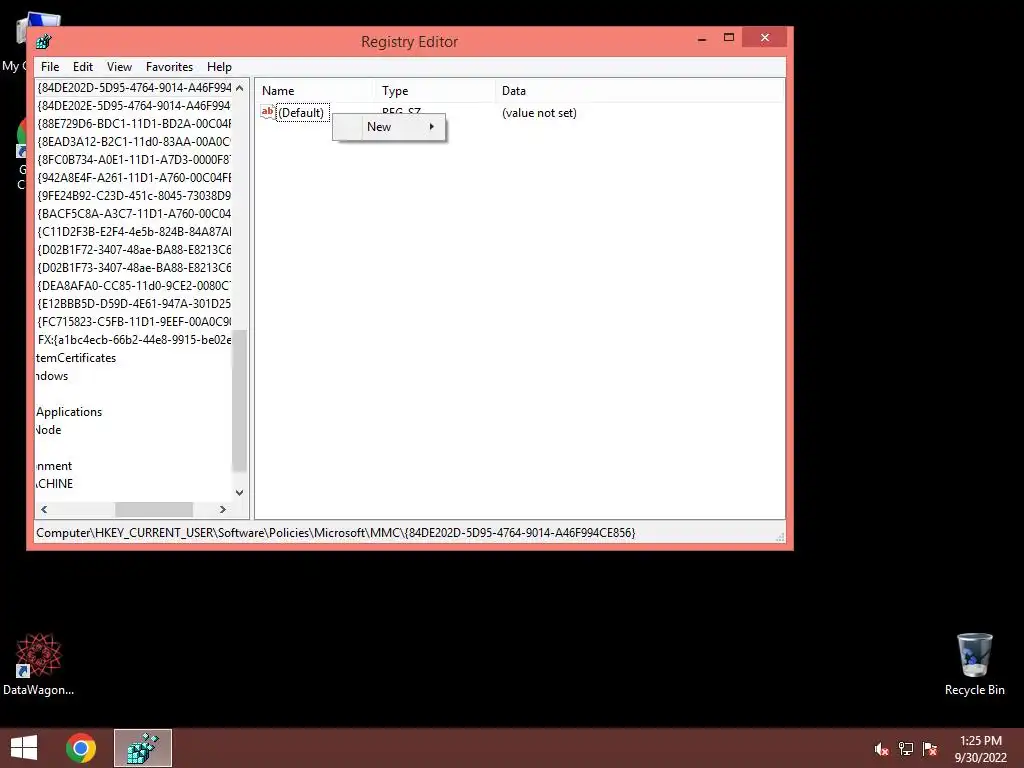Open the Action Center flag icon
This screenshot has height=768, width=1024.
[930, 749]
